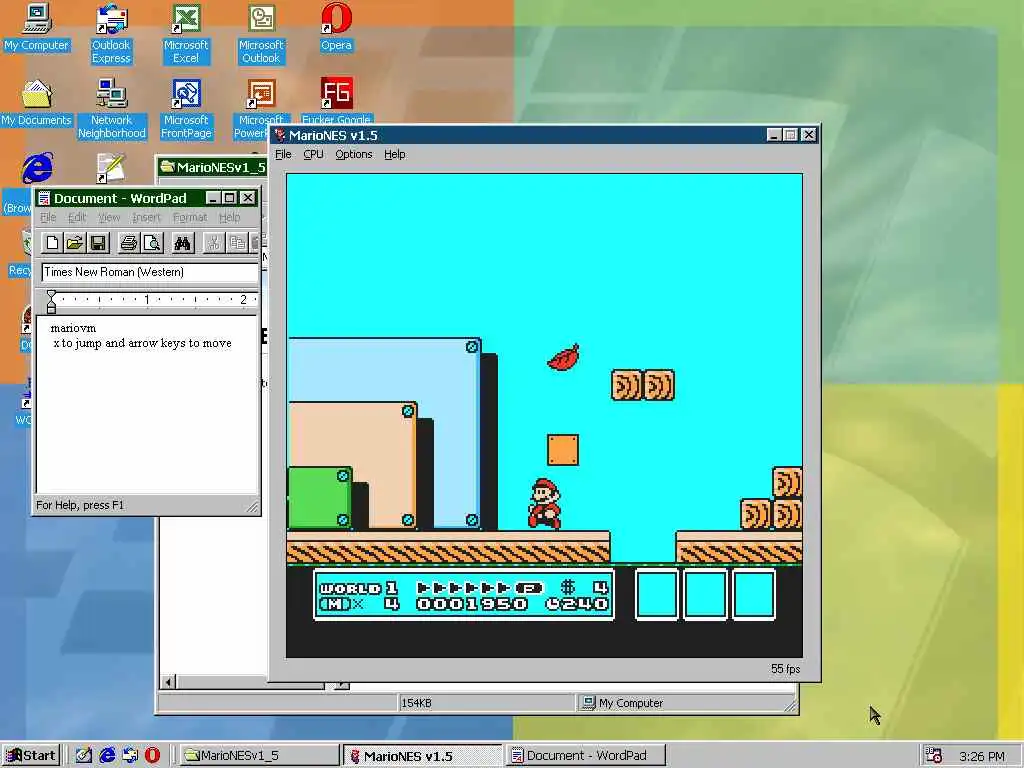
Task: Click the 55 fps readout in MarioNES
Action: tap(785, 669)
